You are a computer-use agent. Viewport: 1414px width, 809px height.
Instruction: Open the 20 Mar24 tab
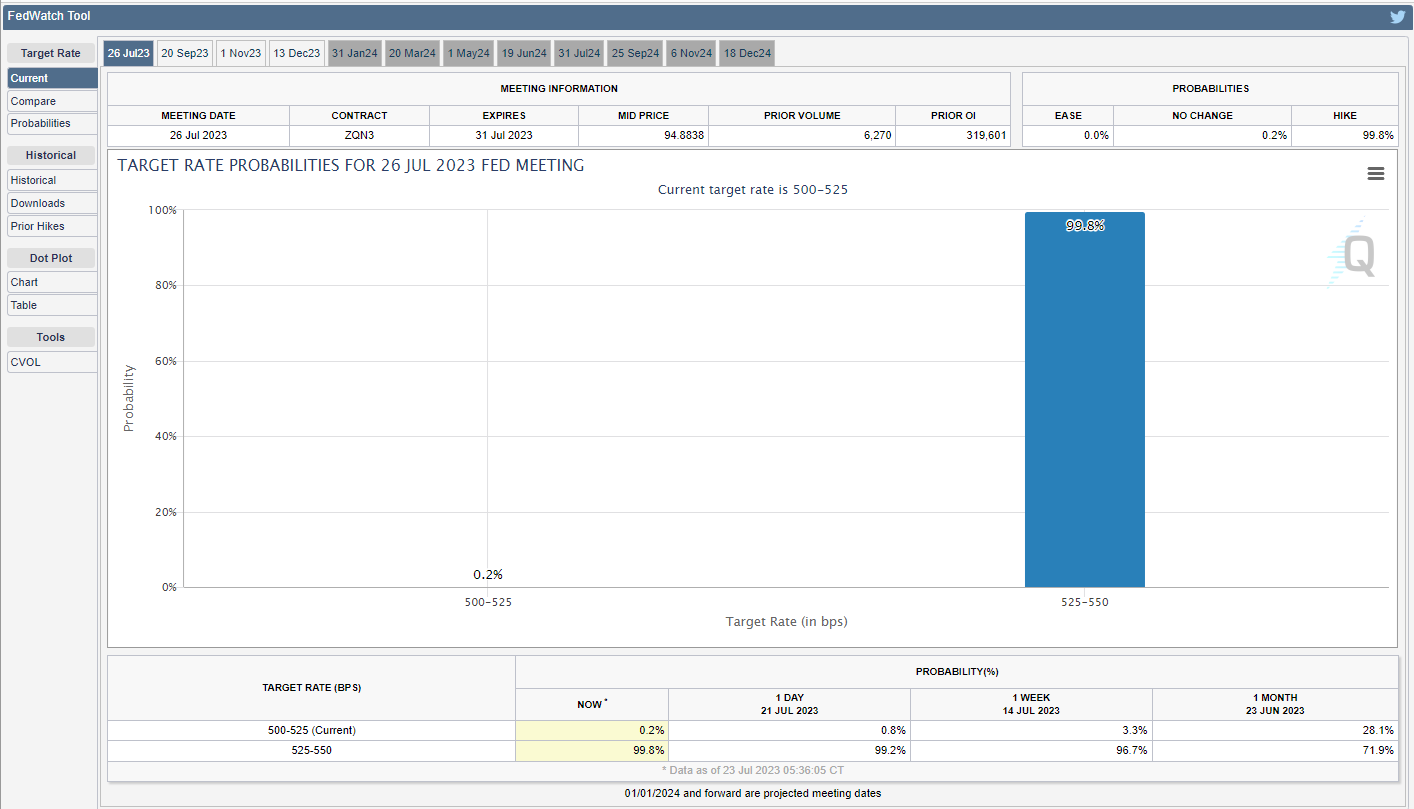412,53
